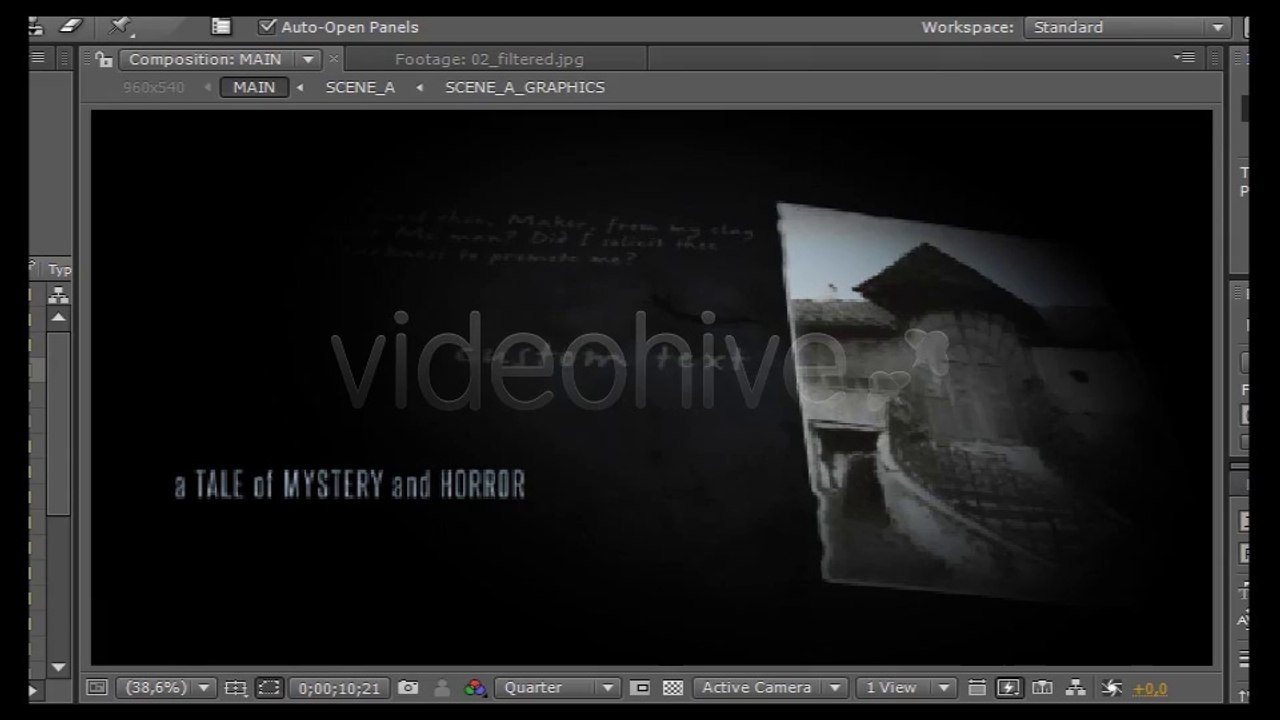This screenshot has width=1280, height=720.
Task: Click the arrow before SCENE_A_GRAPHICS breadcrumb
Action: (x=420, y=87)
